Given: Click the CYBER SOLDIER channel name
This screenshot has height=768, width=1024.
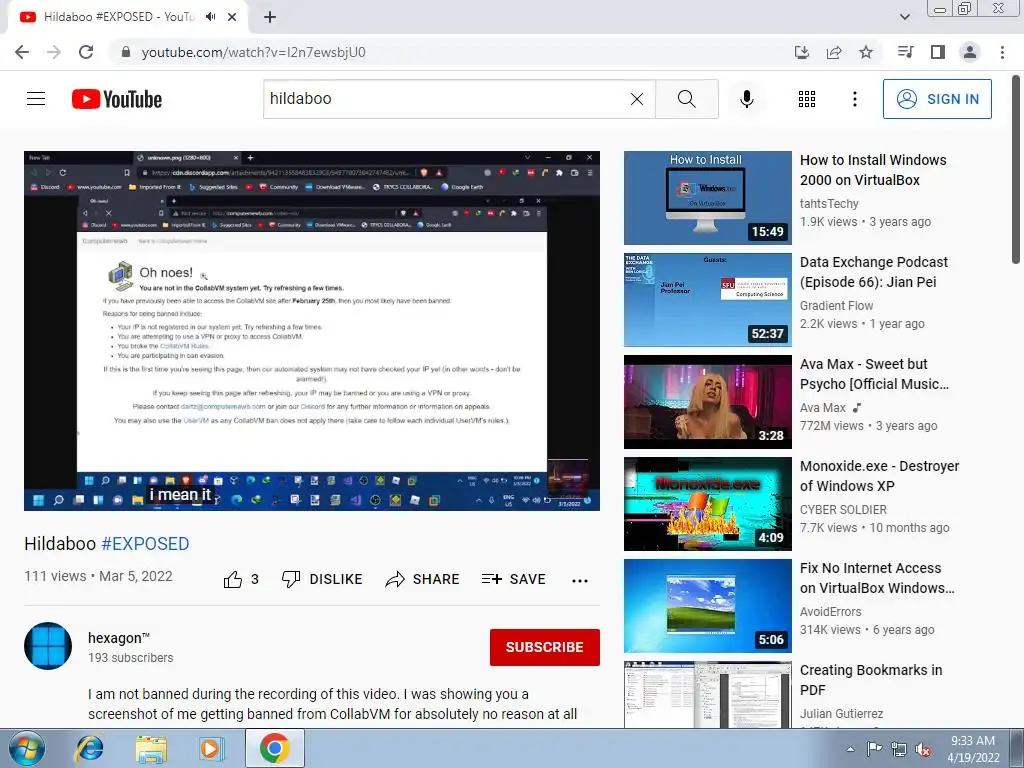Looking at the screenshot, I should pos(843,509).
